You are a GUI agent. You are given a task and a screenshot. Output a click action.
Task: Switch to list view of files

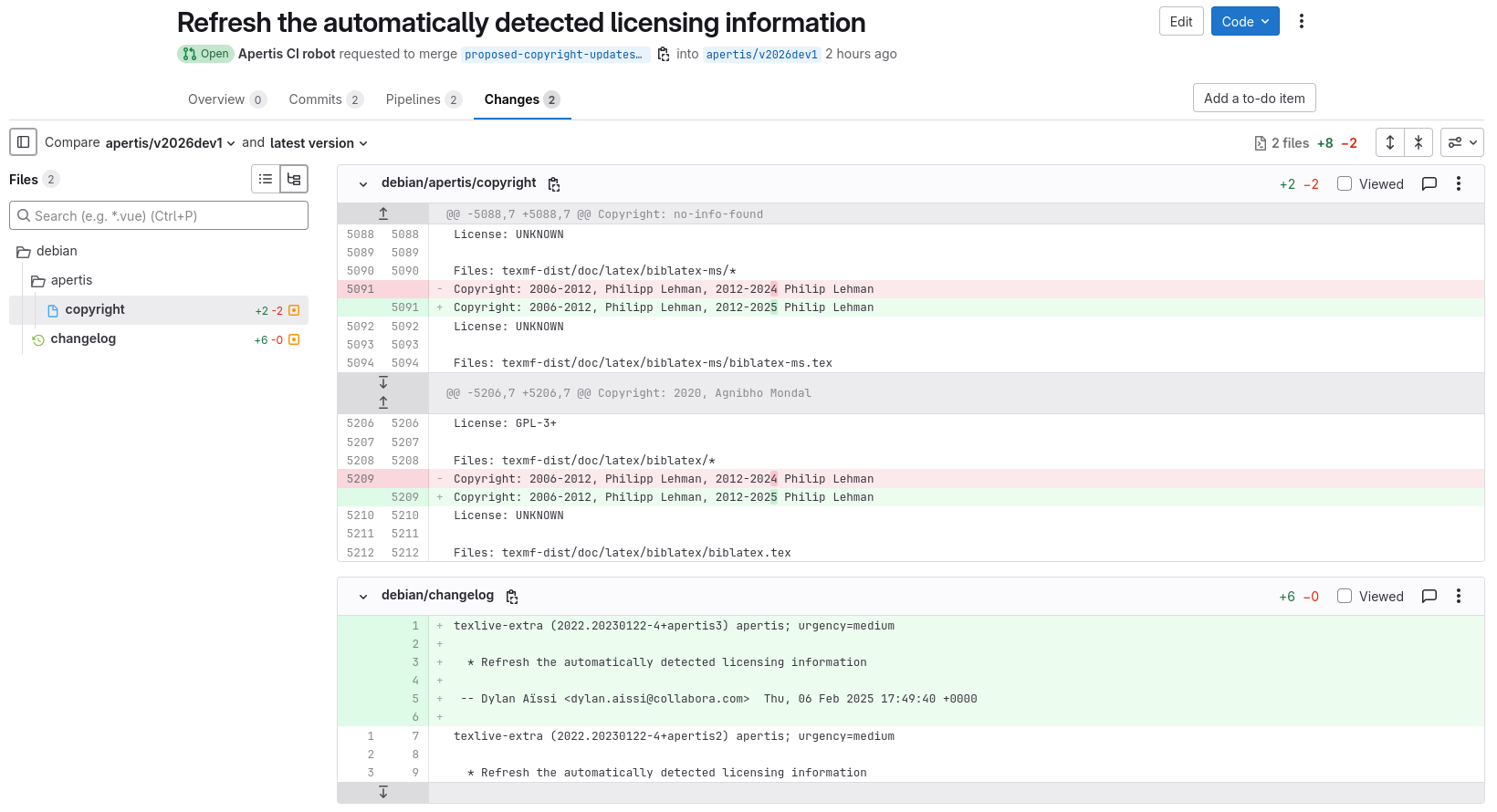[266, 179]
